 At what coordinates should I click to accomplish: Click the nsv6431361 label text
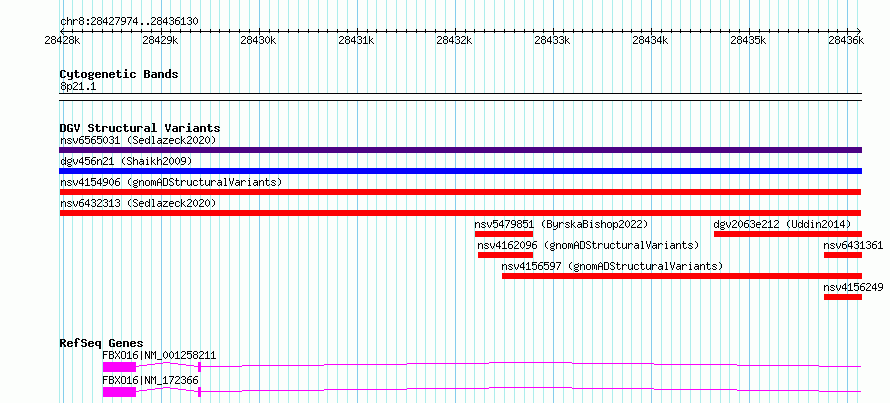click(x=853, y=245)
